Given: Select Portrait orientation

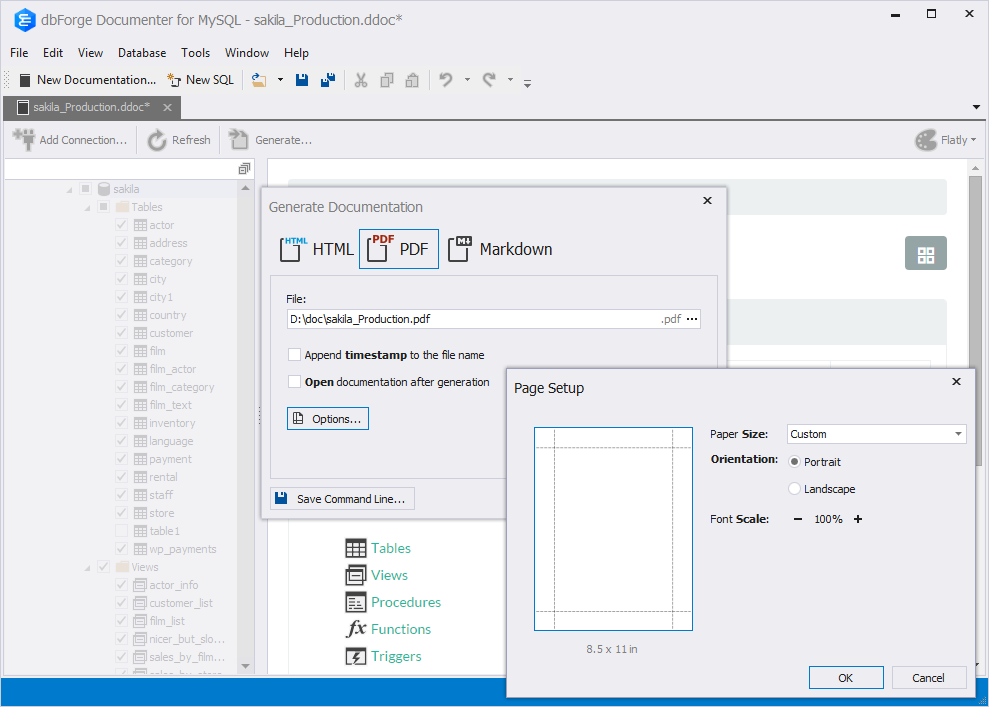Looking at the screenshot, I should [x=795, y=462].
